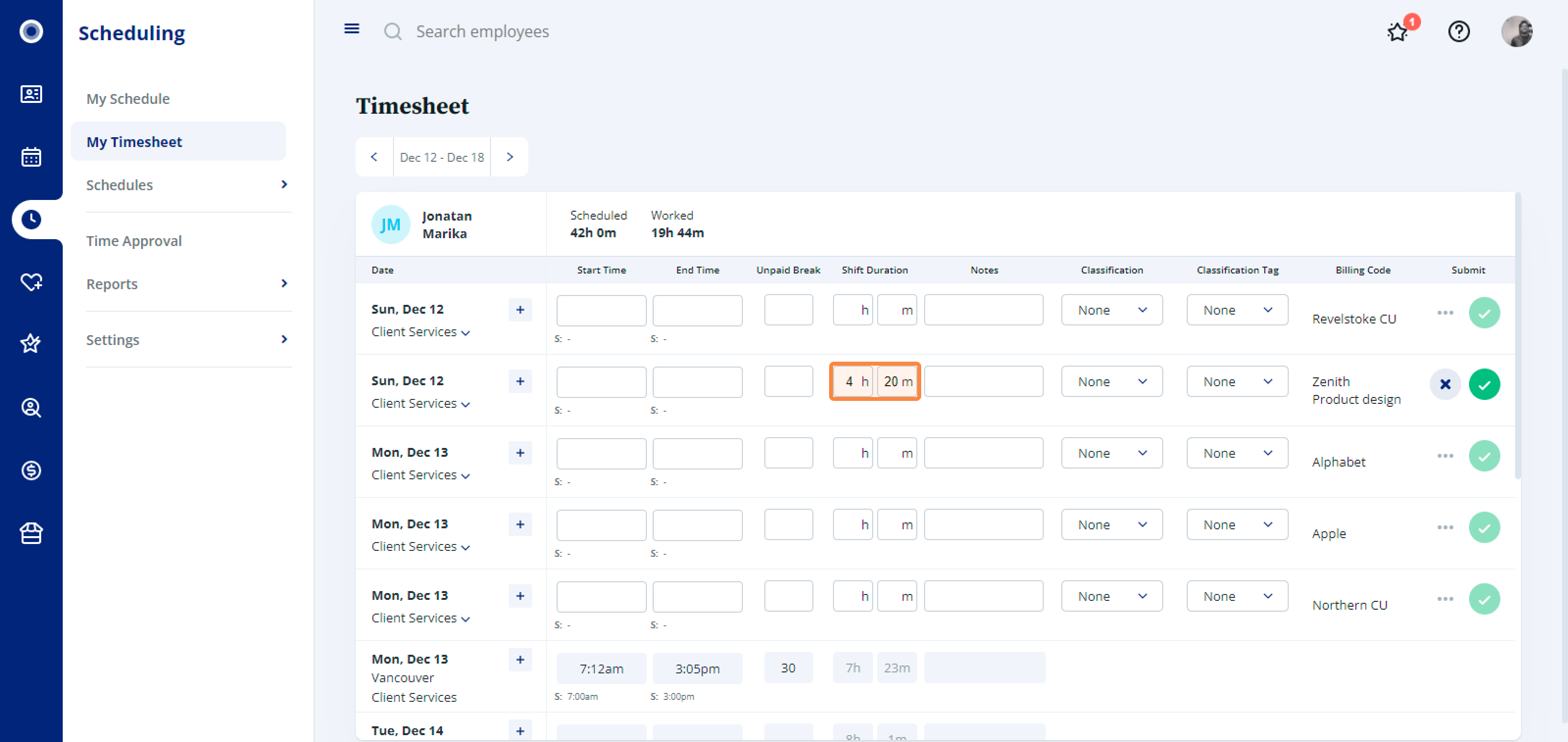Open the user profile avatar
The height and width of the screenshot is (742, 1568).
[x=1517, y=31]
